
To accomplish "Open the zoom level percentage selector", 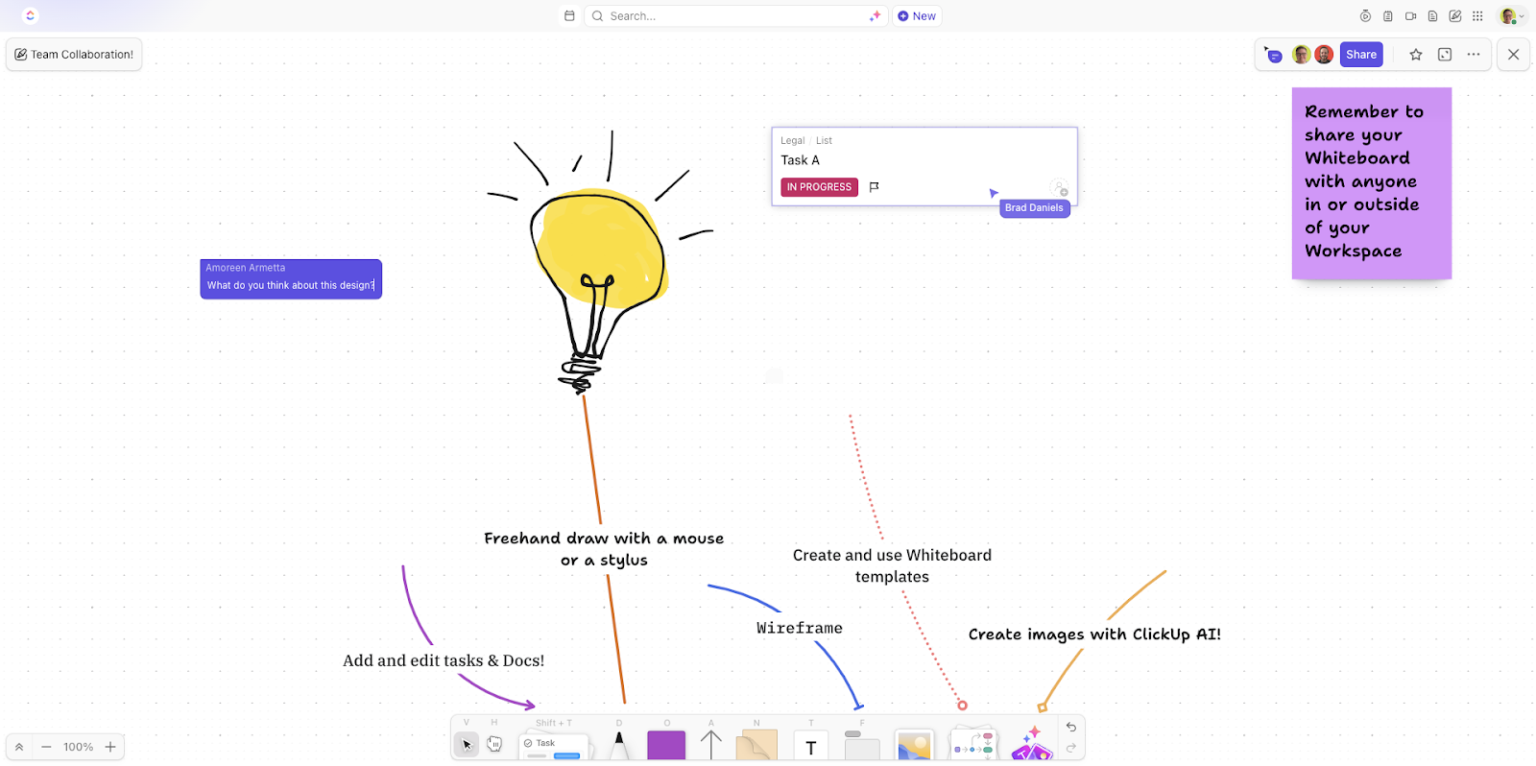I will point(79,746).
